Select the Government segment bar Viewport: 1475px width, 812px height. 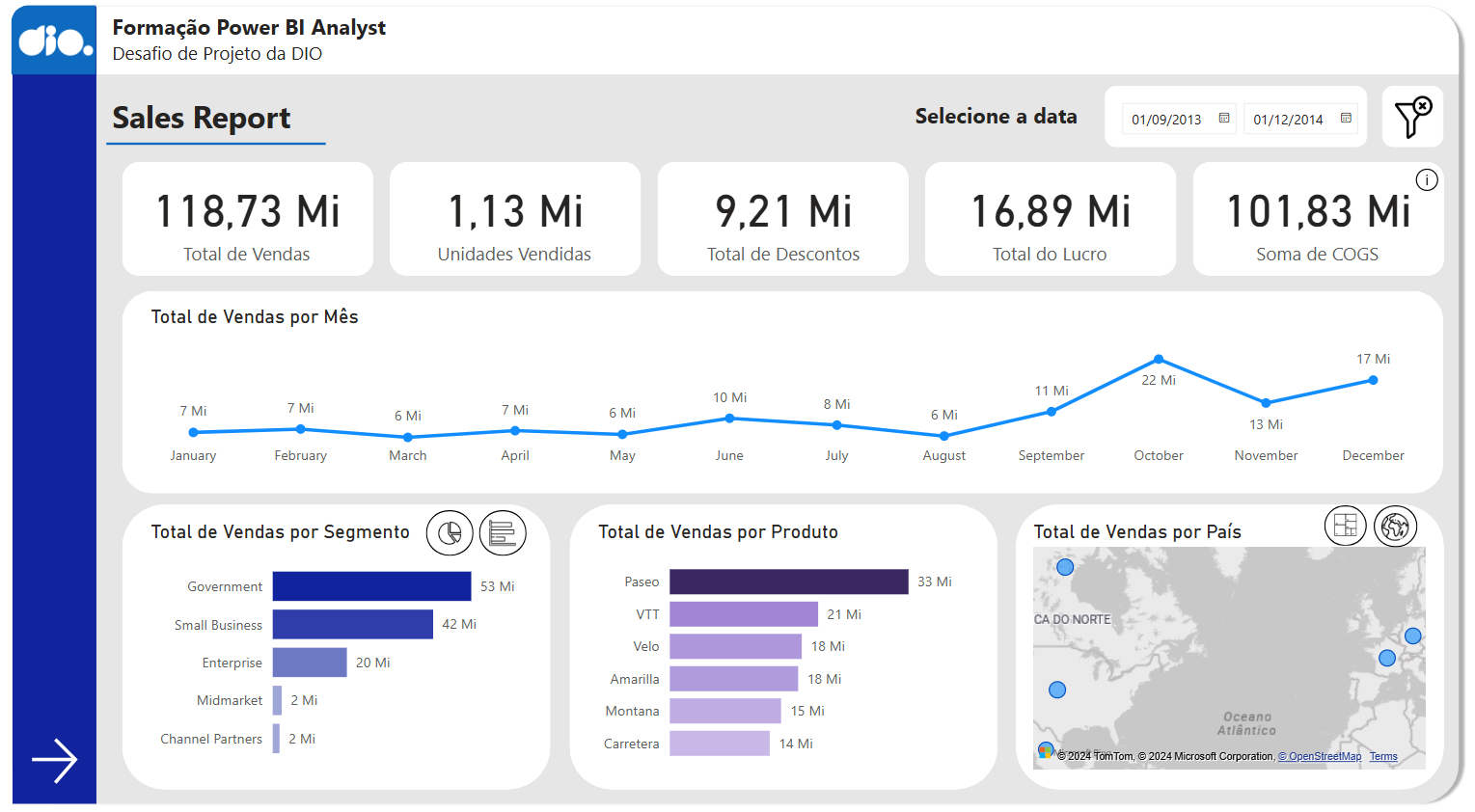[371, 586]
